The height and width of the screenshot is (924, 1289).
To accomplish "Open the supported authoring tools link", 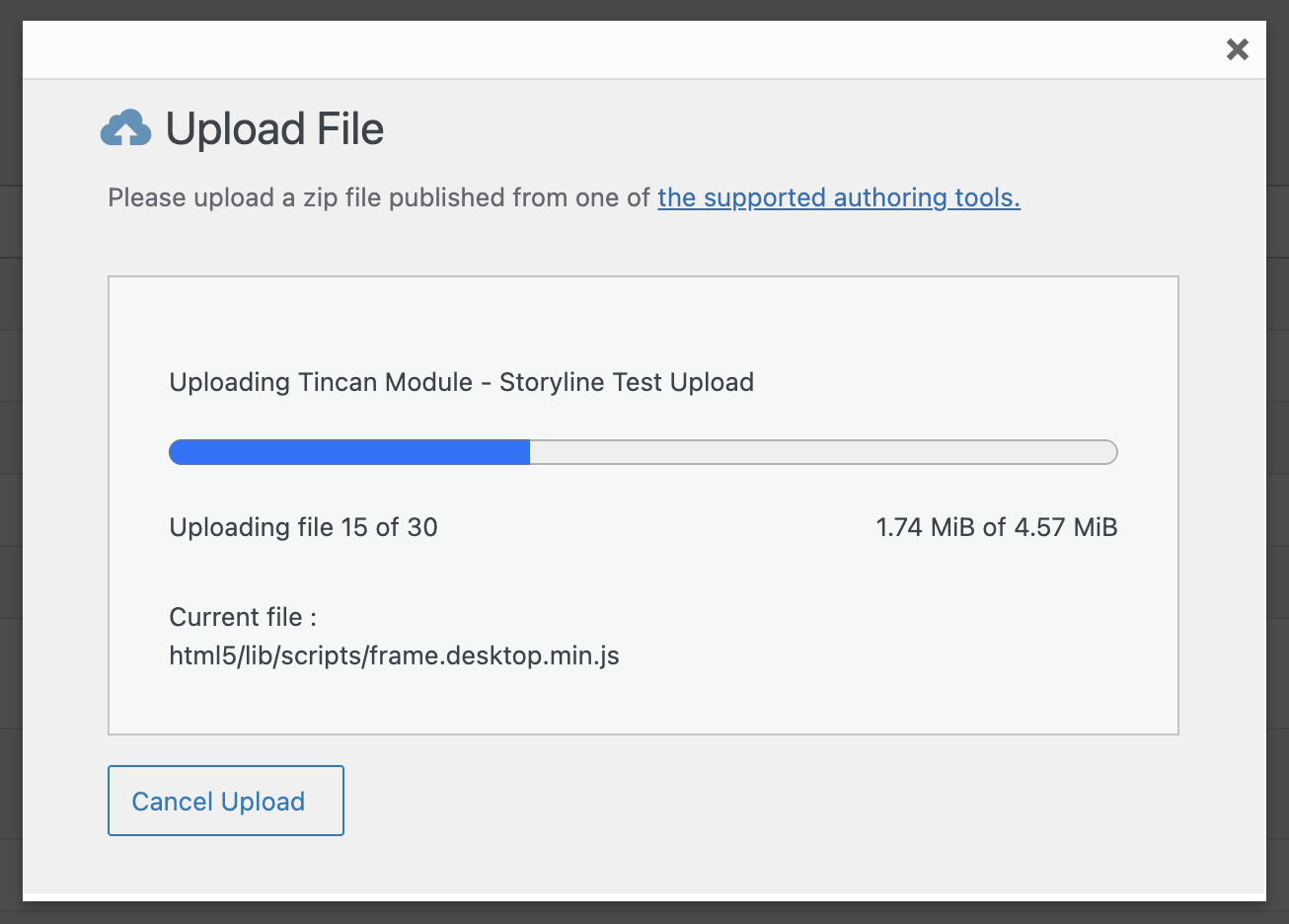I will pos(839,197).
